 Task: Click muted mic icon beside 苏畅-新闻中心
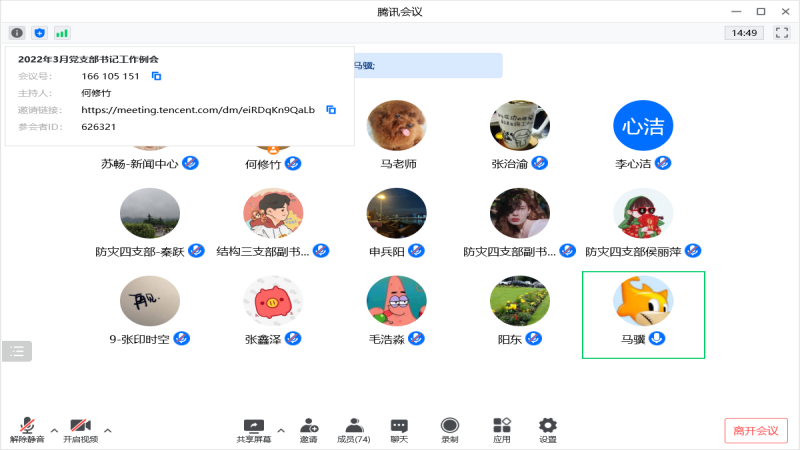click(190, 163)
